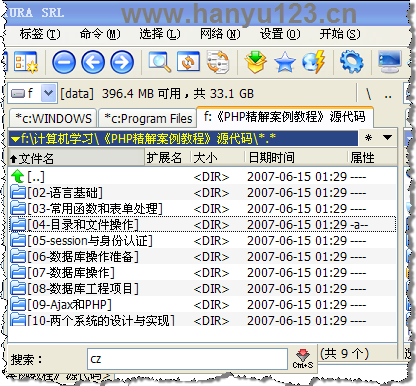Select the [04-目录和文件操作] folder name

[83, 225]
